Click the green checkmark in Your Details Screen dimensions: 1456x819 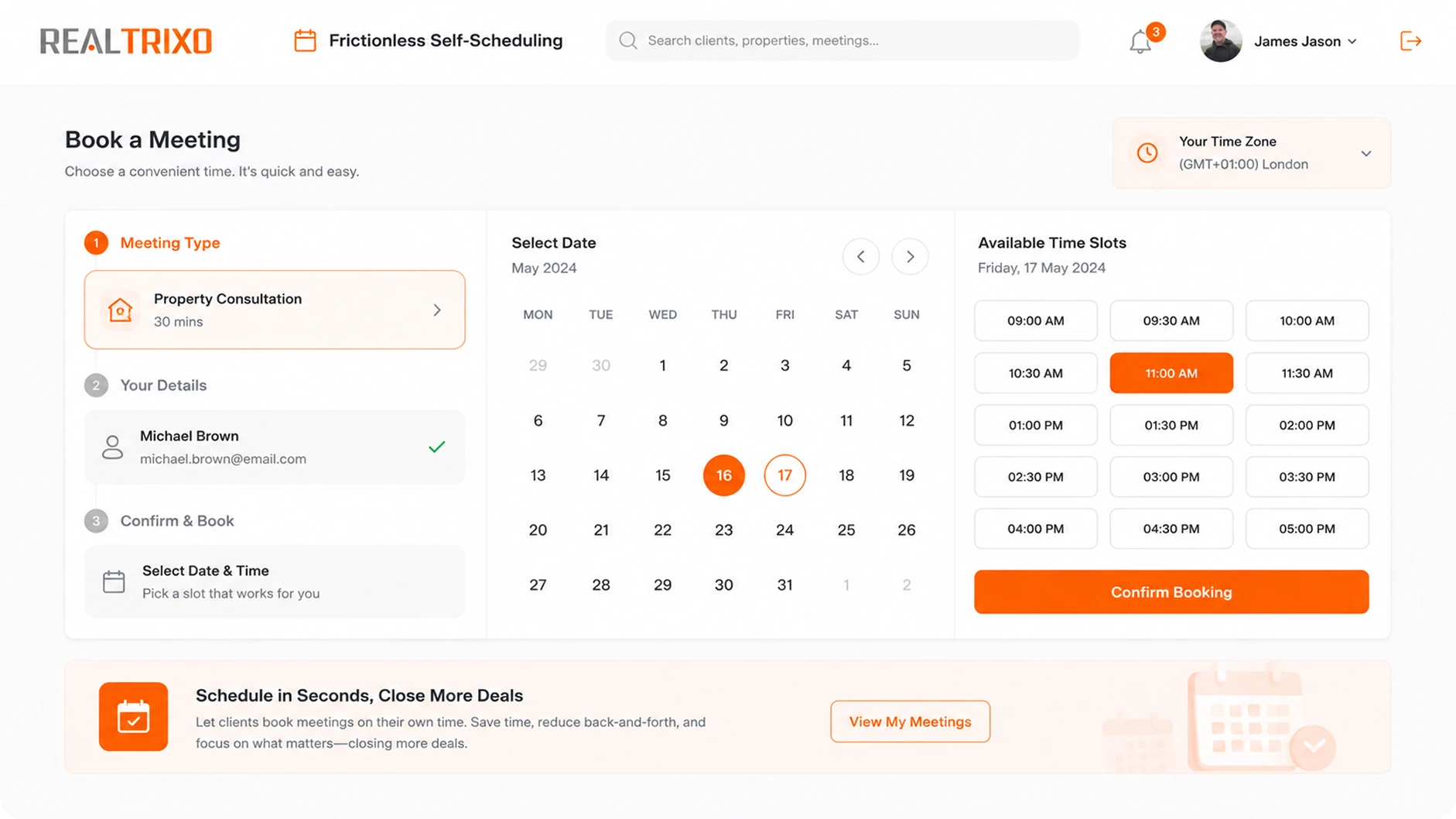(x=437, y=447)
